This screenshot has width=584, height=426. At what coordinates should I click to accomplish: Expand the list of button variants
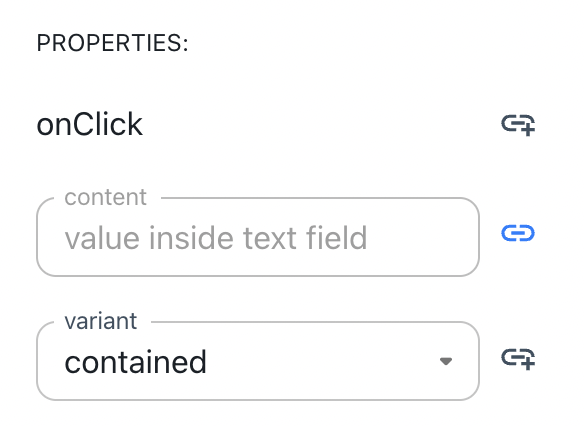(x=258, y=361)
